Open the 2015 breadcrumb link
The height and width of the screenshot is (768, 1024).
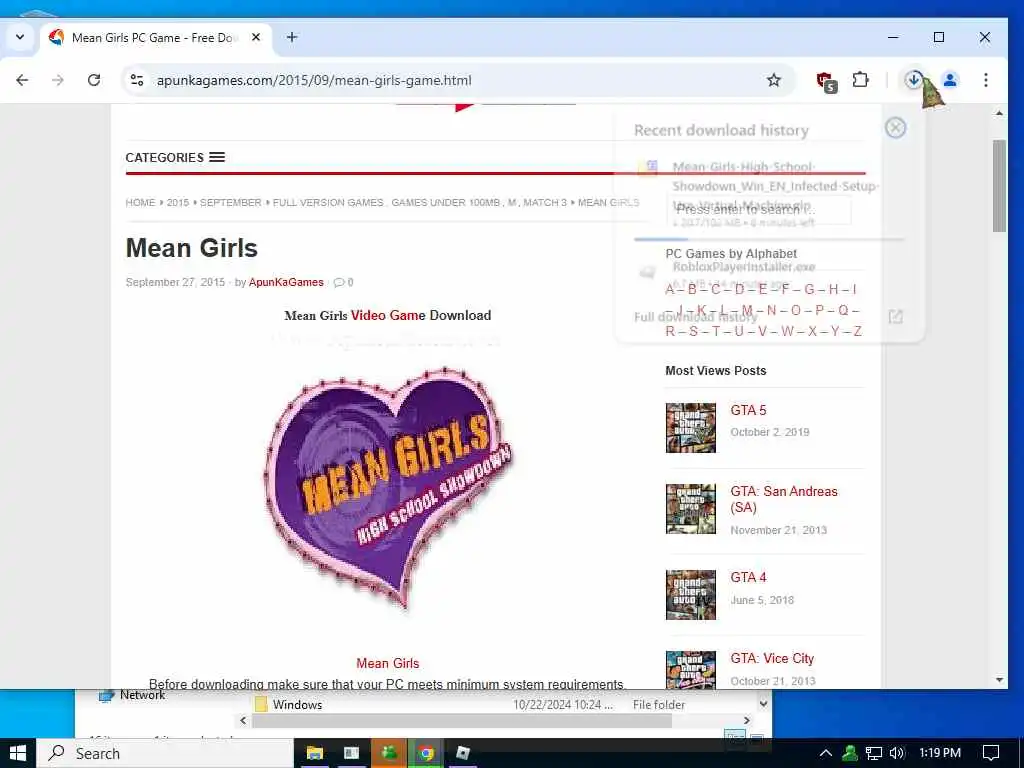[178, 202]
